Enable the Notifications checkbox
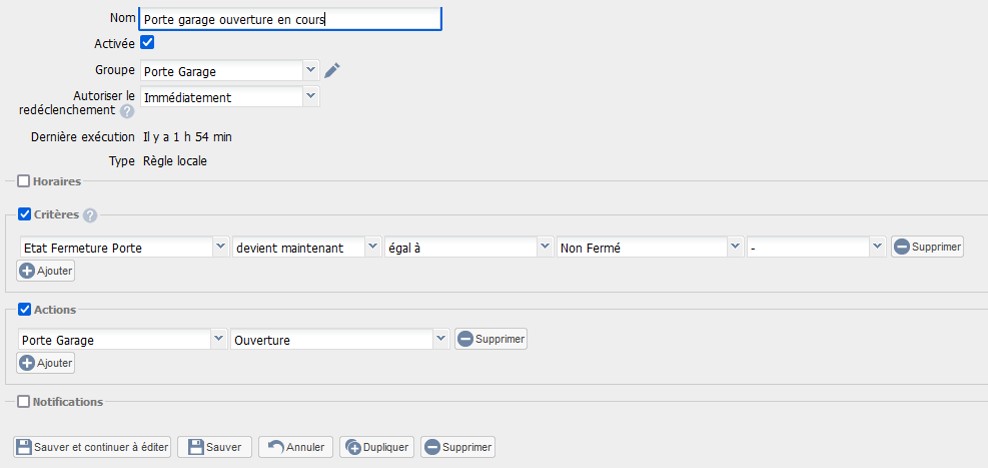 tap(24, 402)
